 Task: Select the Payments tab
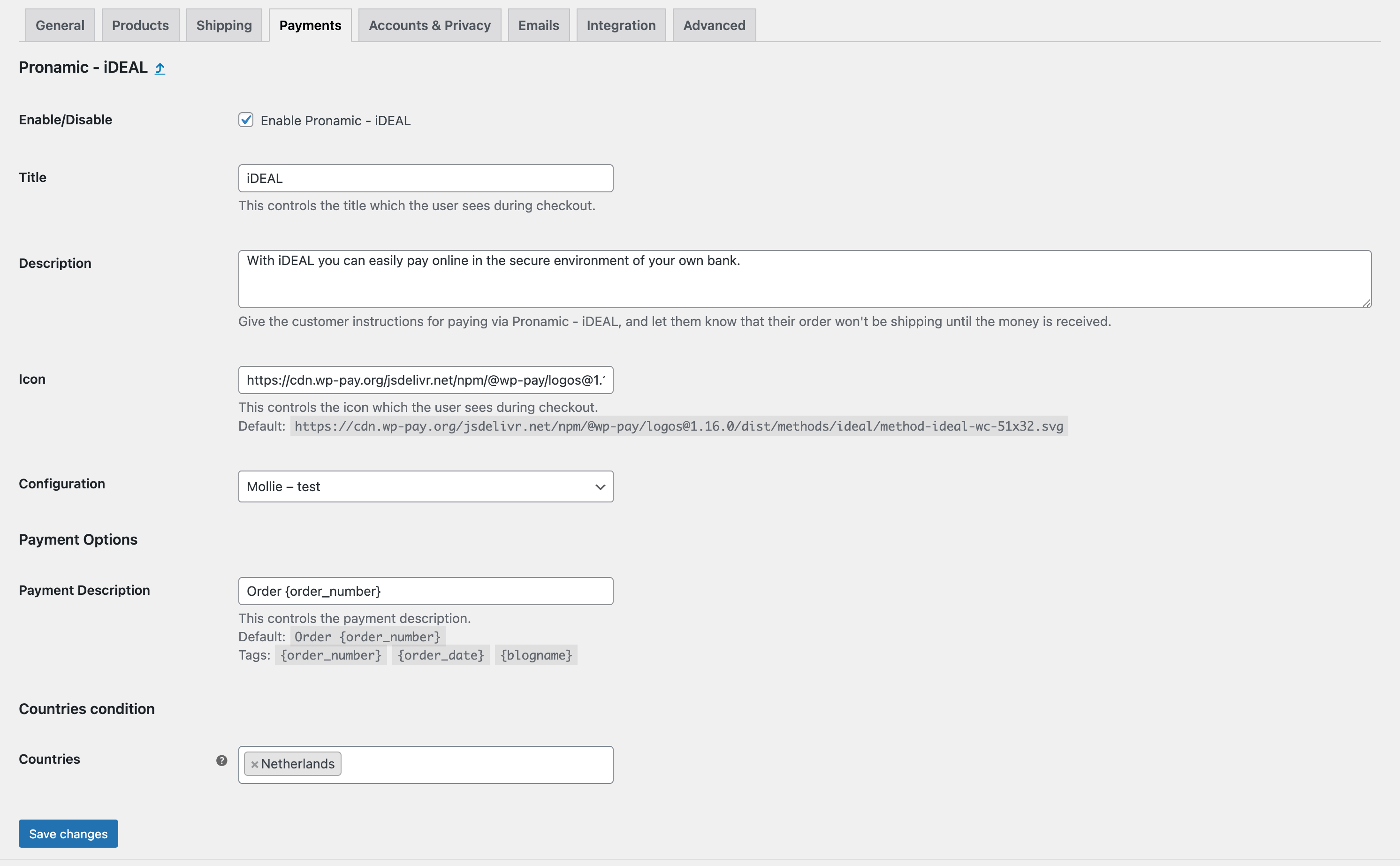click(311, 25)
